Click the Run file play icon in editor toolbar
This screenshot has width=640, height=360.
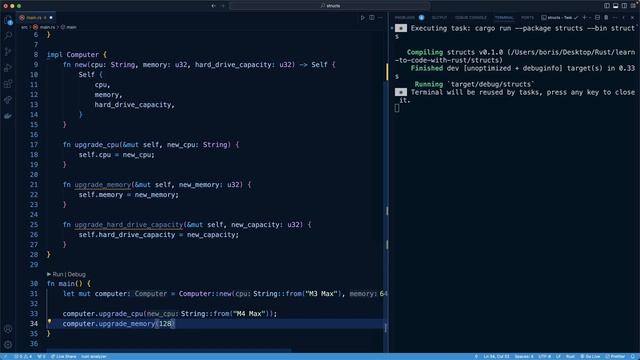pos(362,18)
